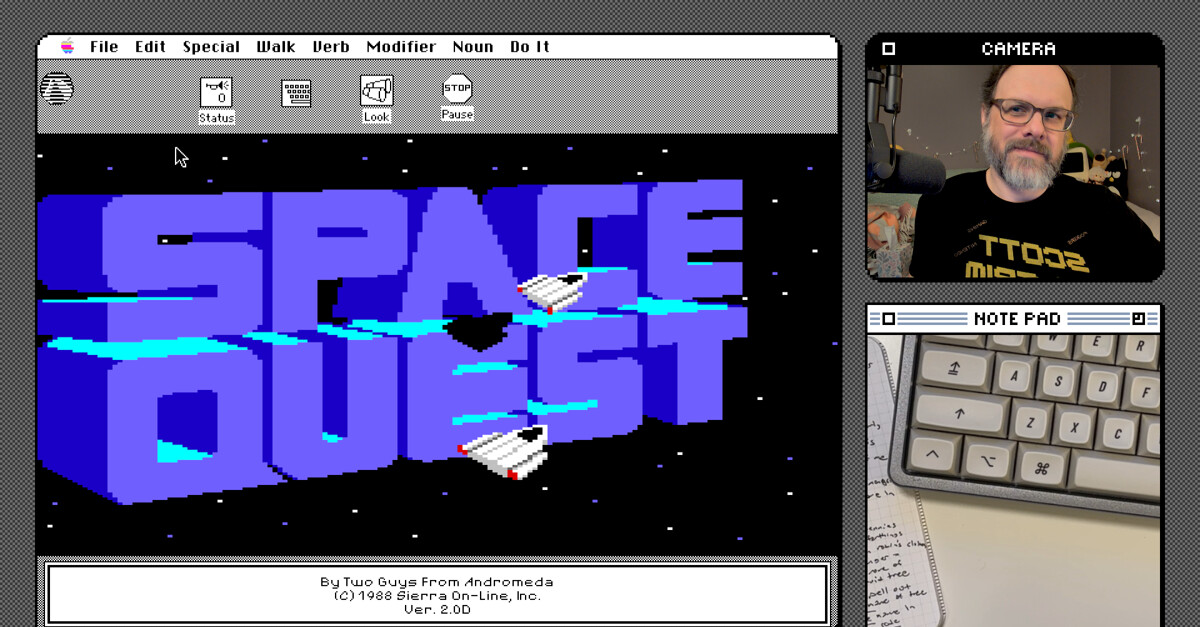Open the Apple menu
The image size is (1200, 627).
[67, 47]
